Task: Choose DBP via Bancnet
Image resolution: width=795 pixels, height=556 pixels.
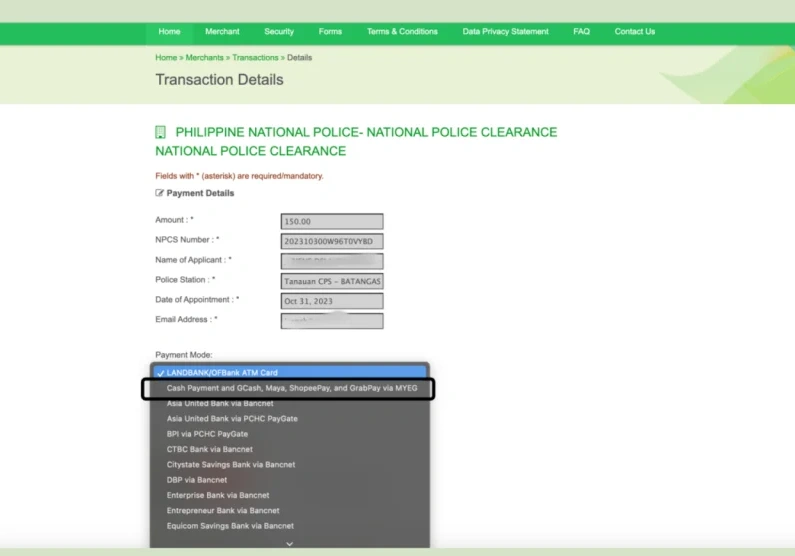Action: [290, 480]
